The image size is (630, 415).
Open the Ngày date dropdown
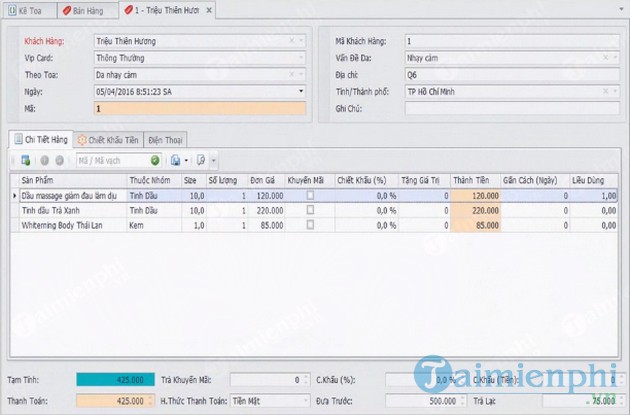(301, 91)
